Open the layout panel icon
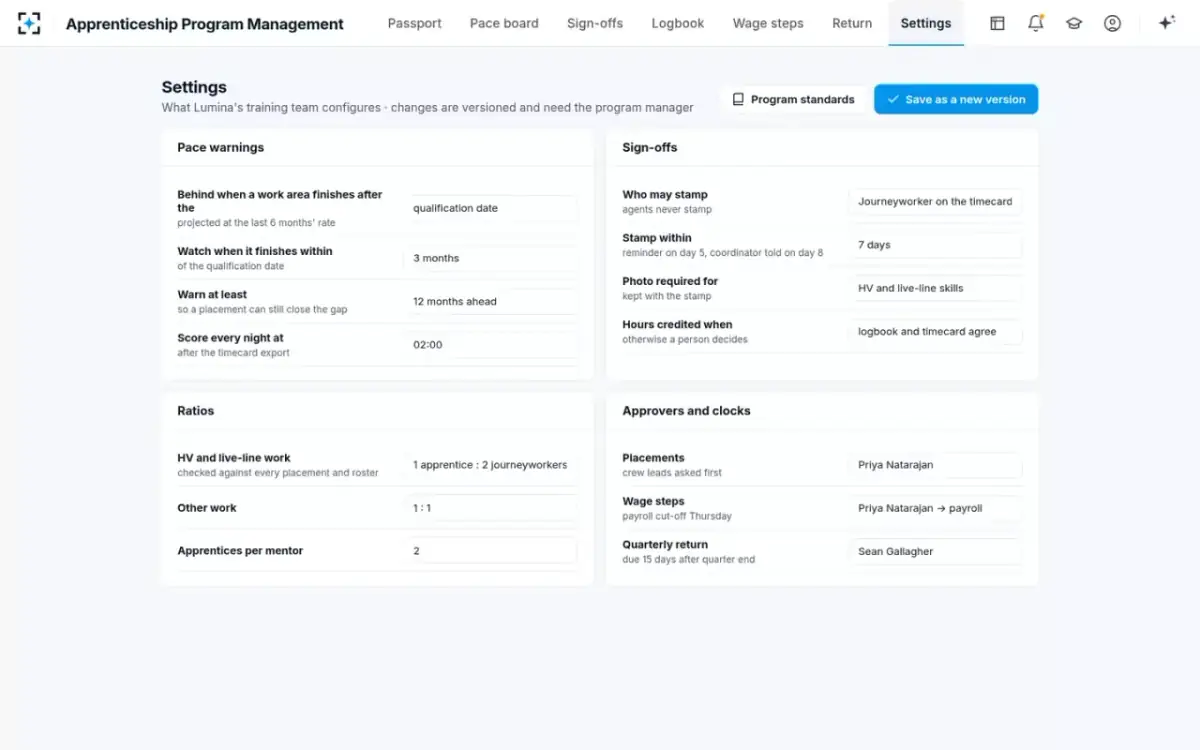The width and height of the screenshot is (1200, 750). point(997,23)
